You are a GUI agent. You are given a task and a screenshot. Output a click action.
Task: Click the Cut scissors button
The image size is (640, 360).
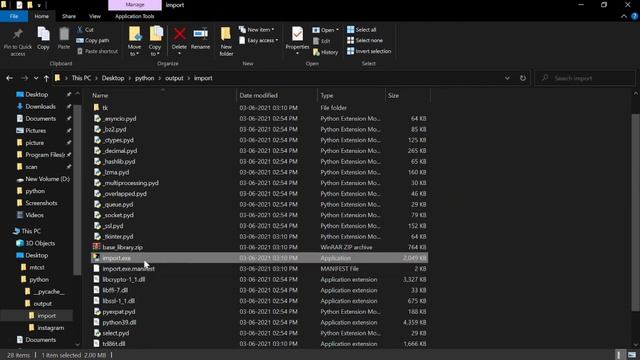click(x=85, y=29)
